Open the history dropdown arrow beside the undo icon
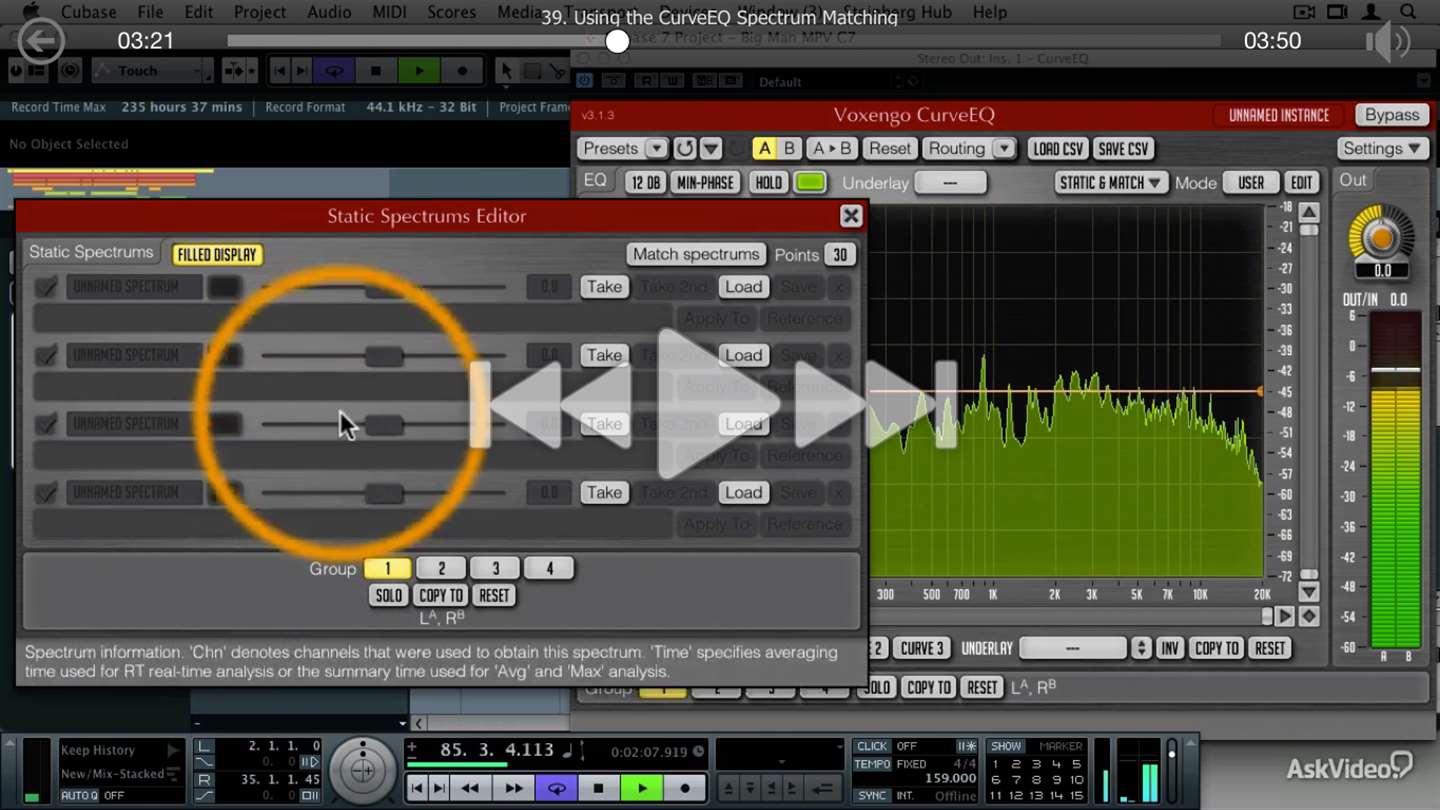 [x=711, y=149]
